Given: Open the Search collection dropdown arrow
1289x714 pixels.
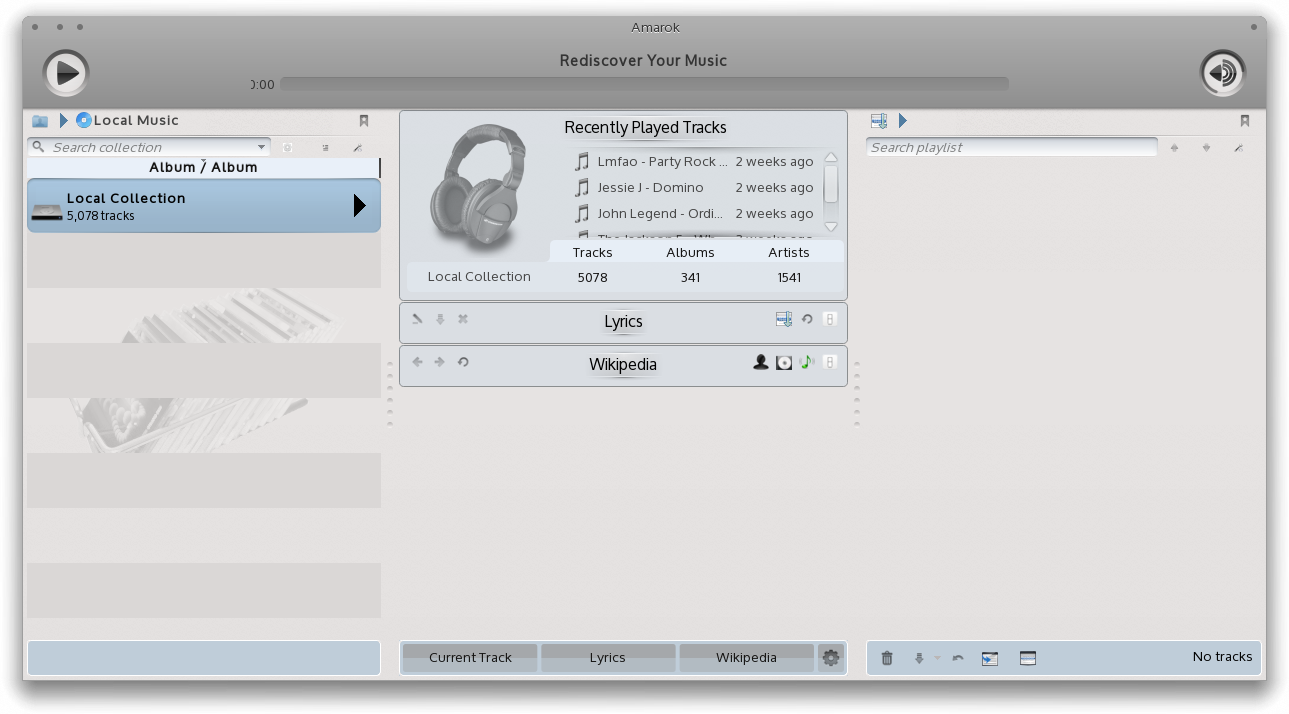Looking at the screenshot, I should 262,147.
